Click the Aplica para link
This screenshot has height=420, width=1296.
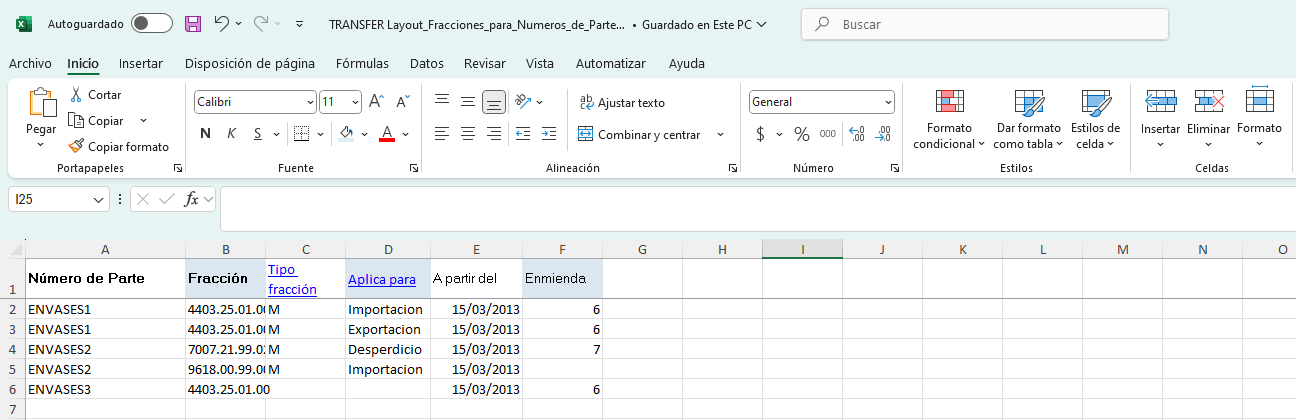click(x=381, y=280)
